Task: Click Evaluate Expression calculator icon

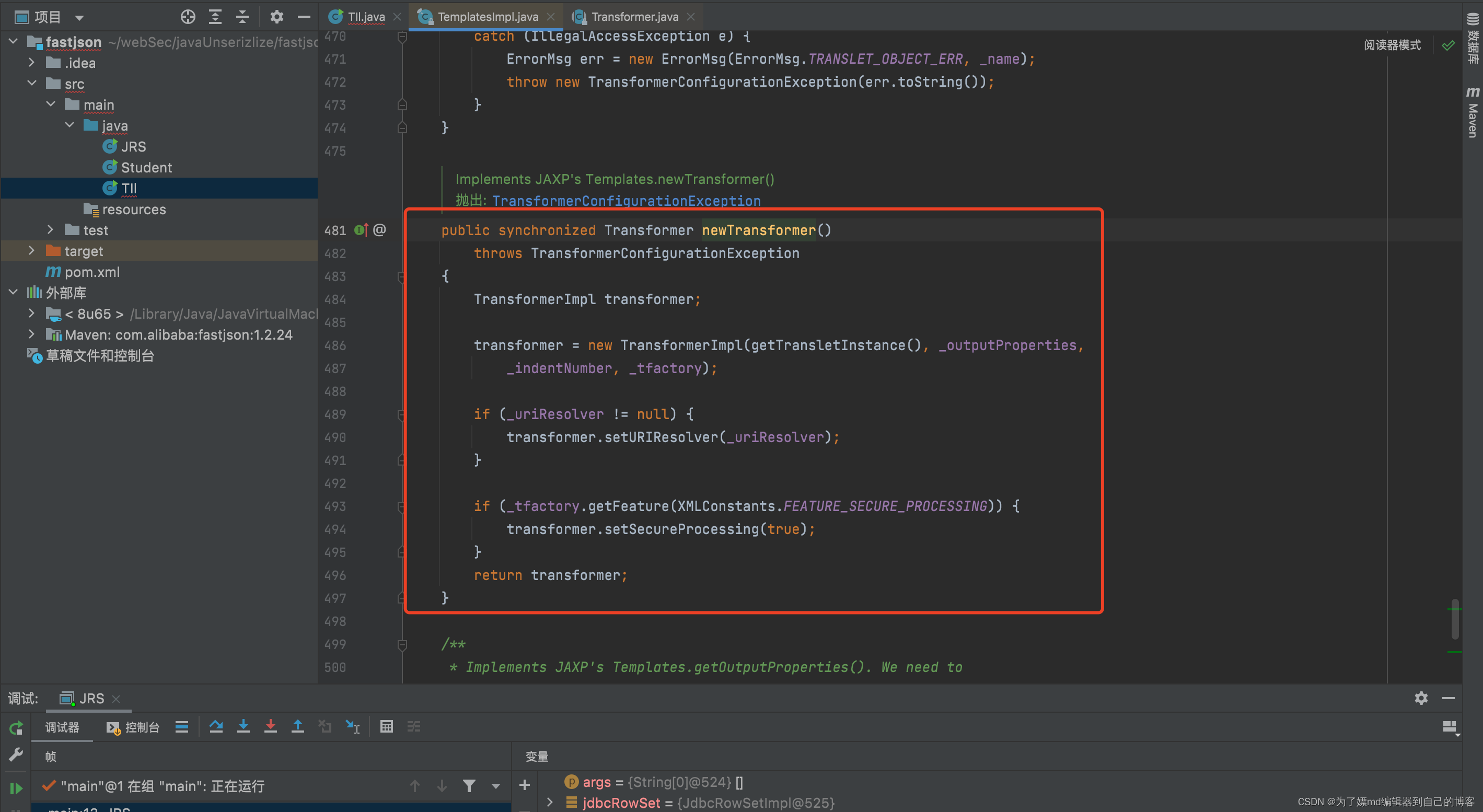Action: pos(386,727)
